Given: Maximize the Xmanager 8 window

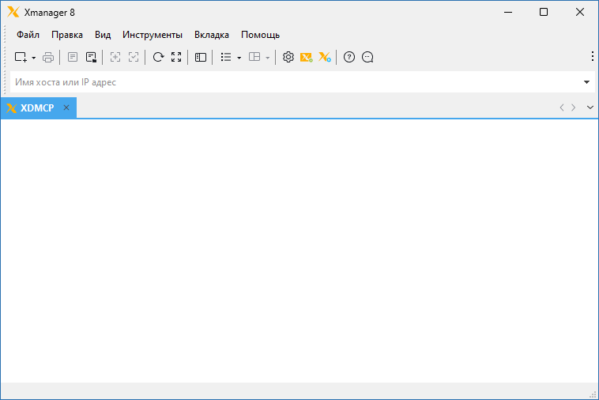Looking at the screenshot, I should coord(544,12).
